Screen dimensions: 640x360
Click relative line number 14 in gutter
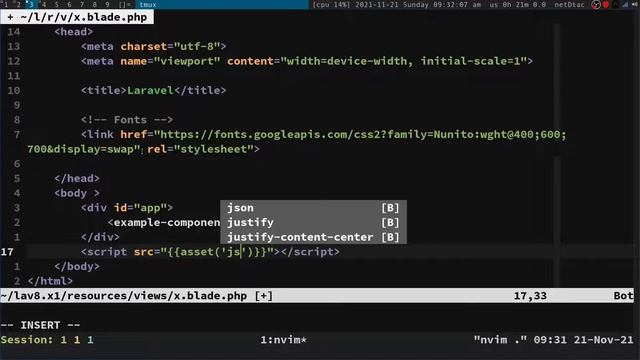coord(13,32)
